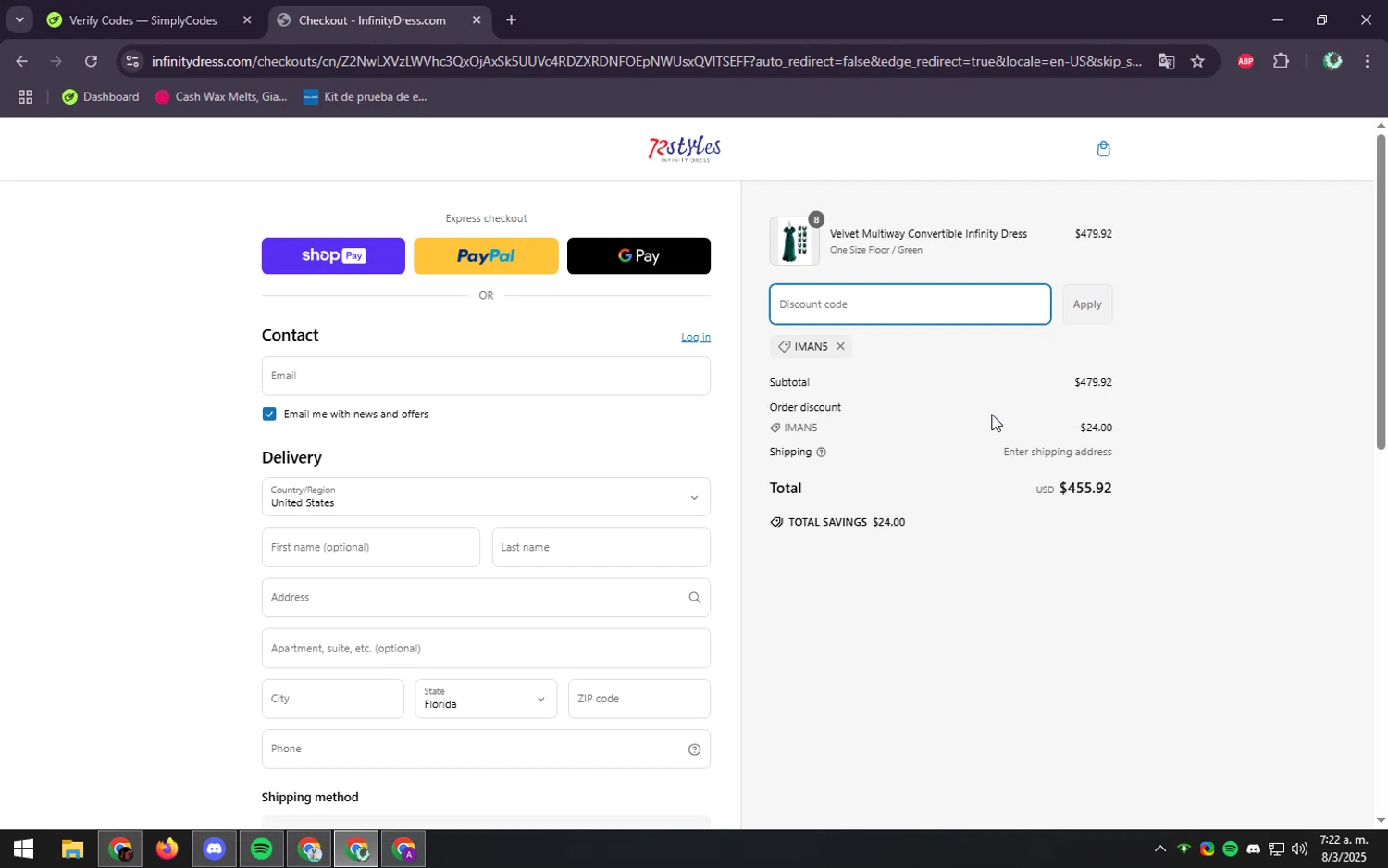Open the Chrome three-dot menu
The image size is (1388, 868).
1367,61
